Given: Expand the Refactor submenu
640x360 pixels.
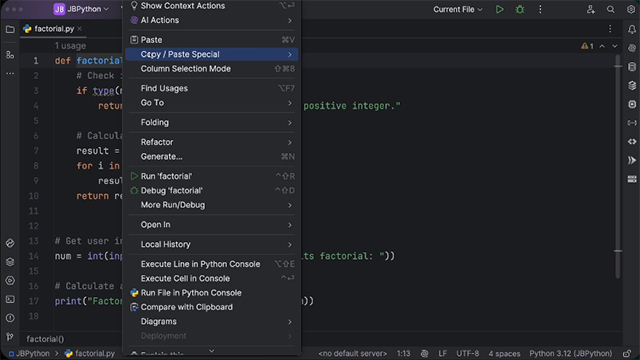Looking at the screenshot, I should (x=212, y=142).
